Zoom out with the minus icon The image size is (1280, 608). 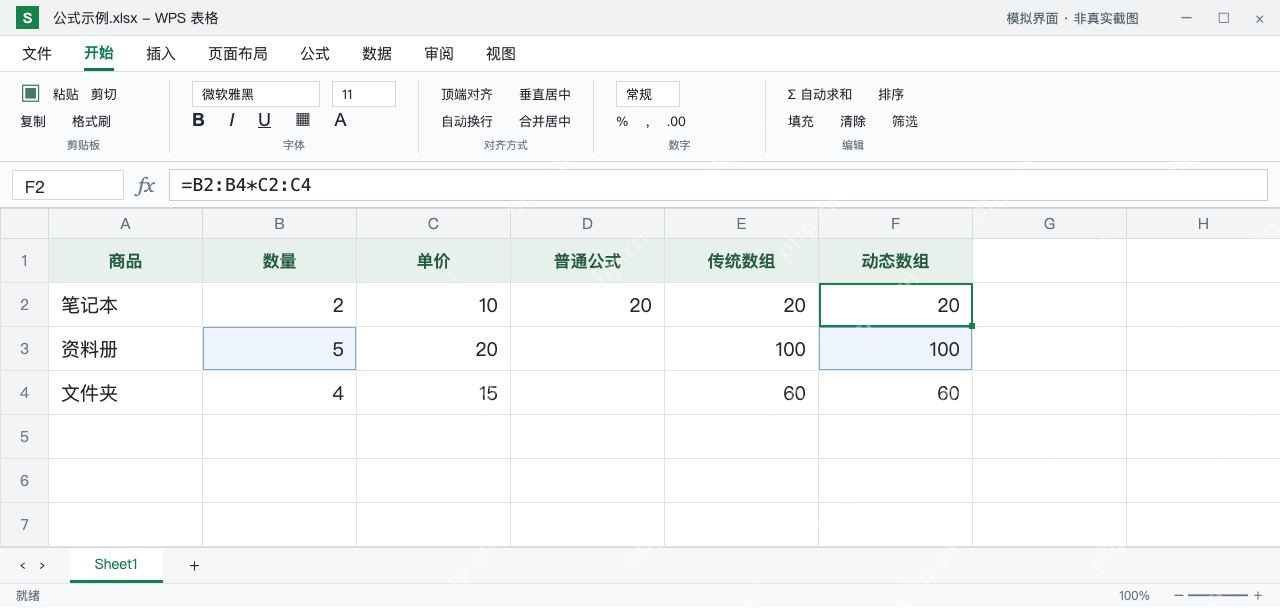(x=1179, y=596)
